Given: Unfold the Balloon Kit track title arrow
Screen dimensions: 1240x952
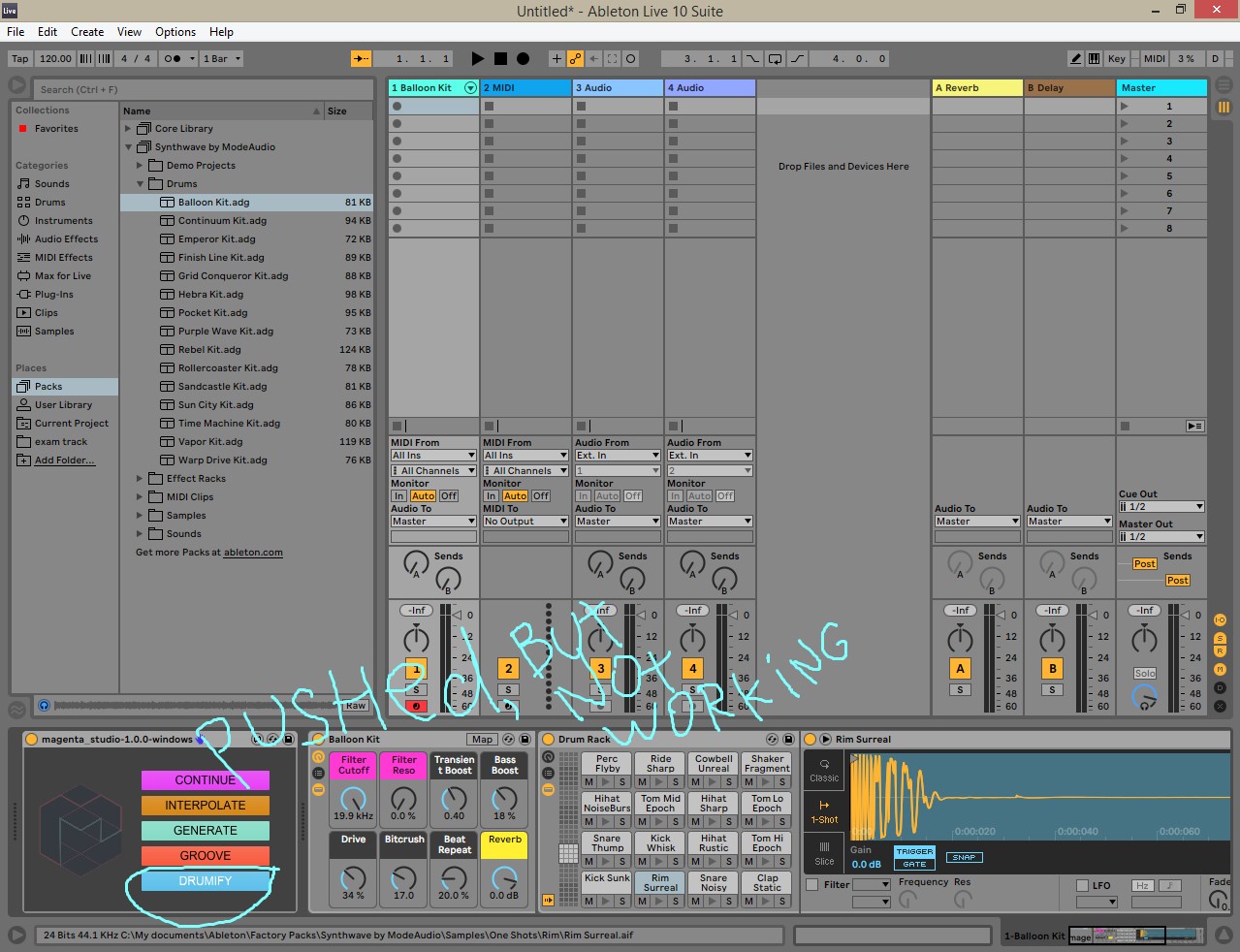Looking at the screenshot, I should (x=470, y=87).
